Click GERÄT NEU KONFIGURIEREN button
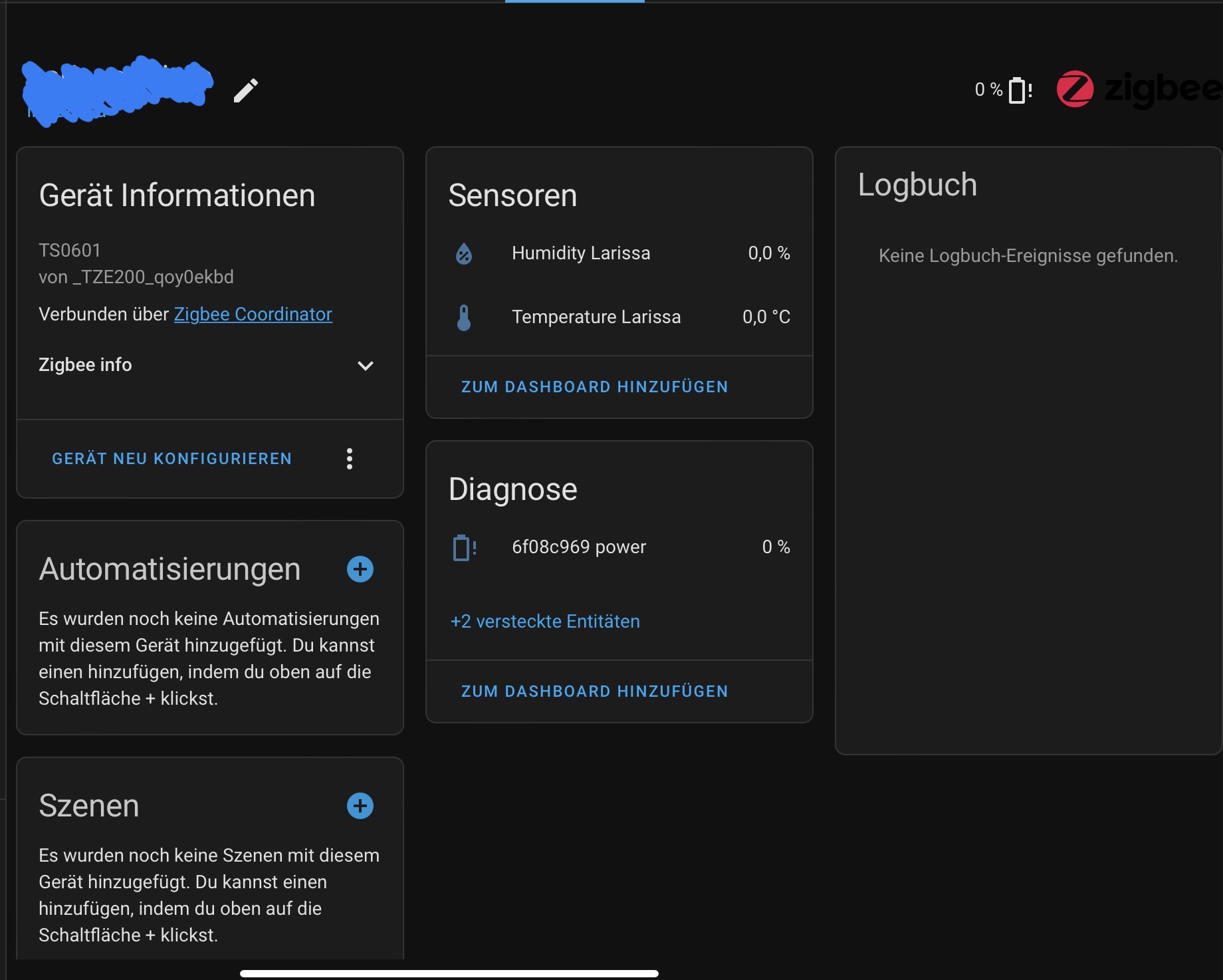Image resolution: width=1223 pixels, height=980 pixels. (x=172, y=459)
